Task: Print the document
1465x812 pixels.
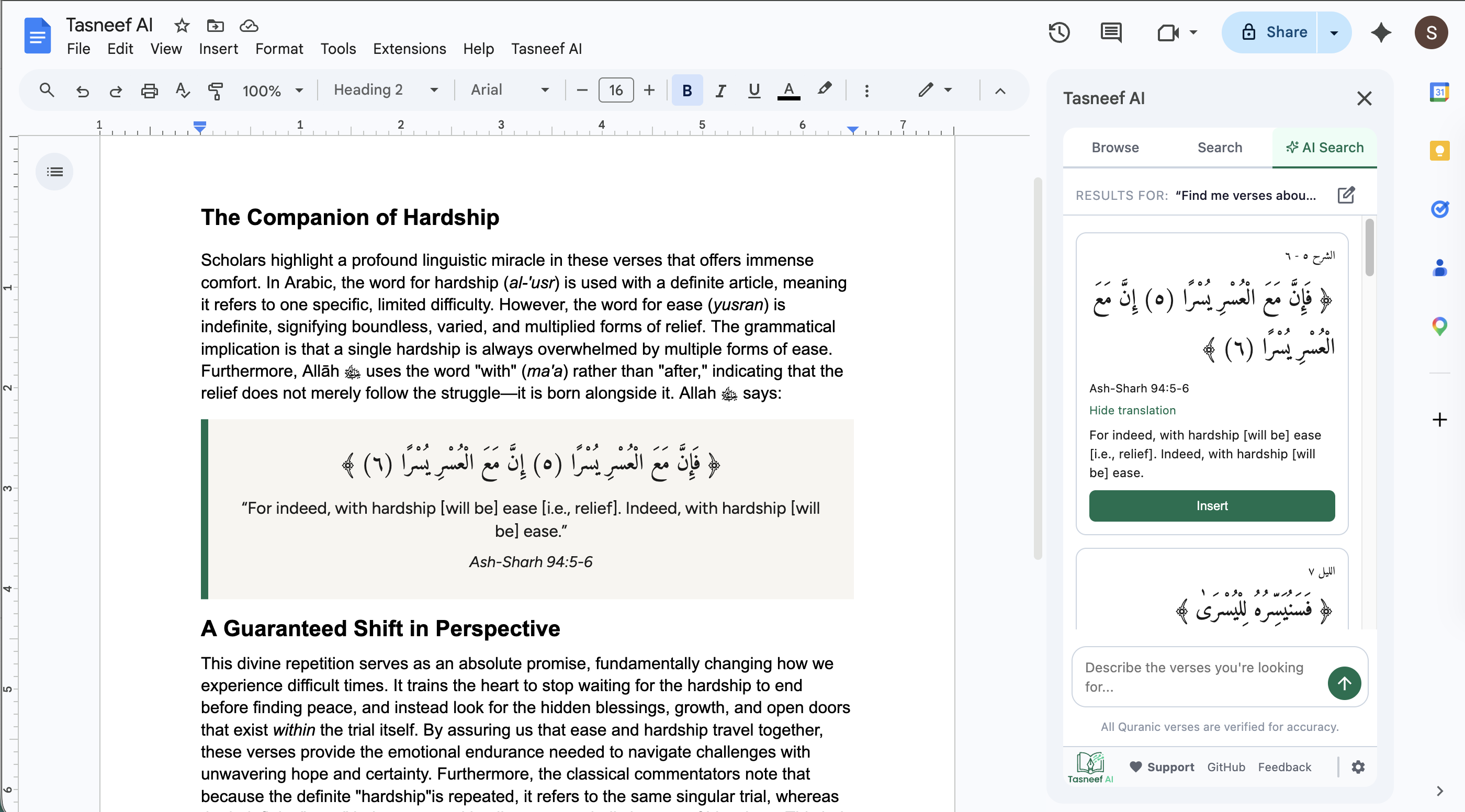Action: [149, 90]
